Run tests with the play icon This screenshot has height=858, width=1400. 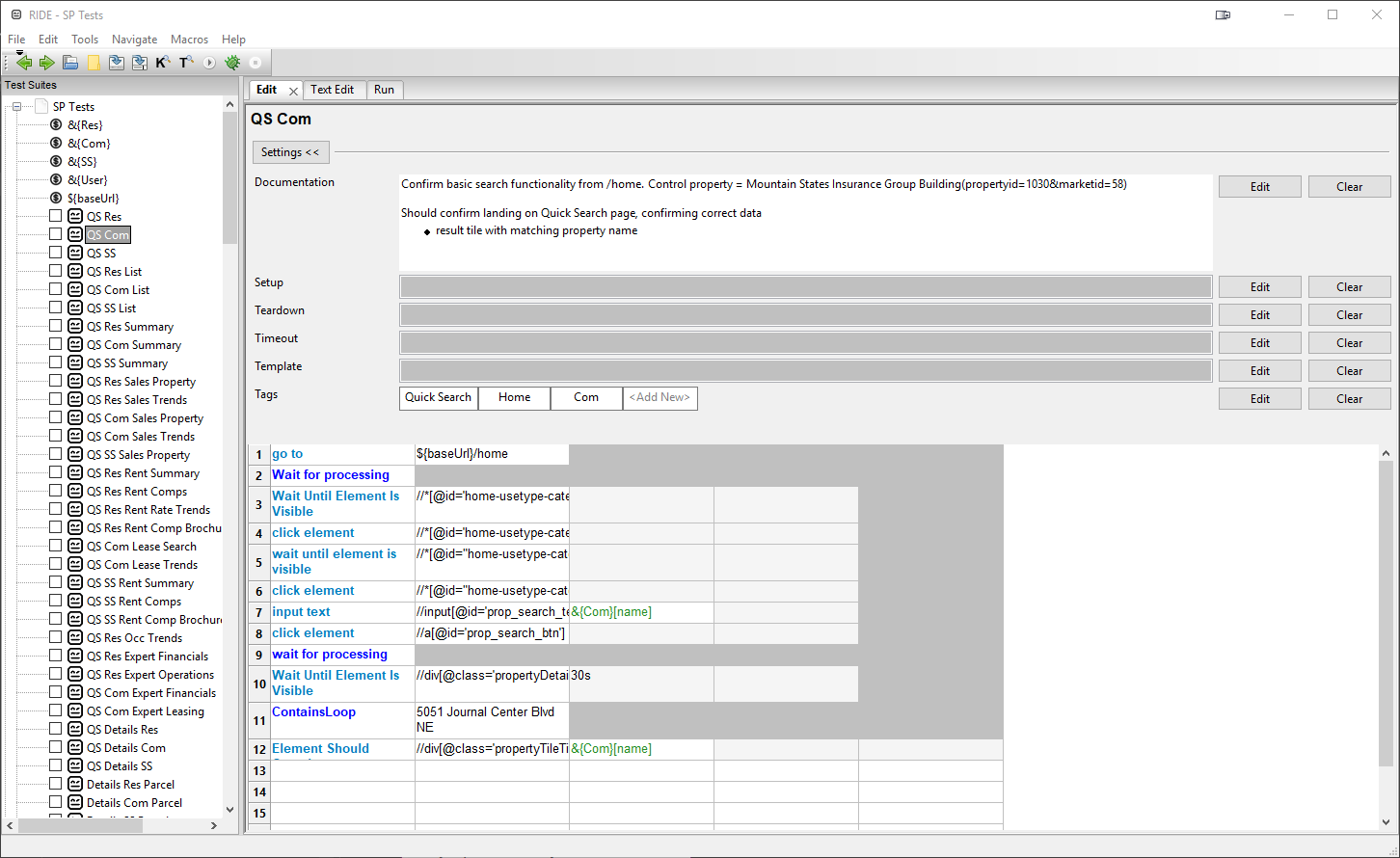[209, 63]
